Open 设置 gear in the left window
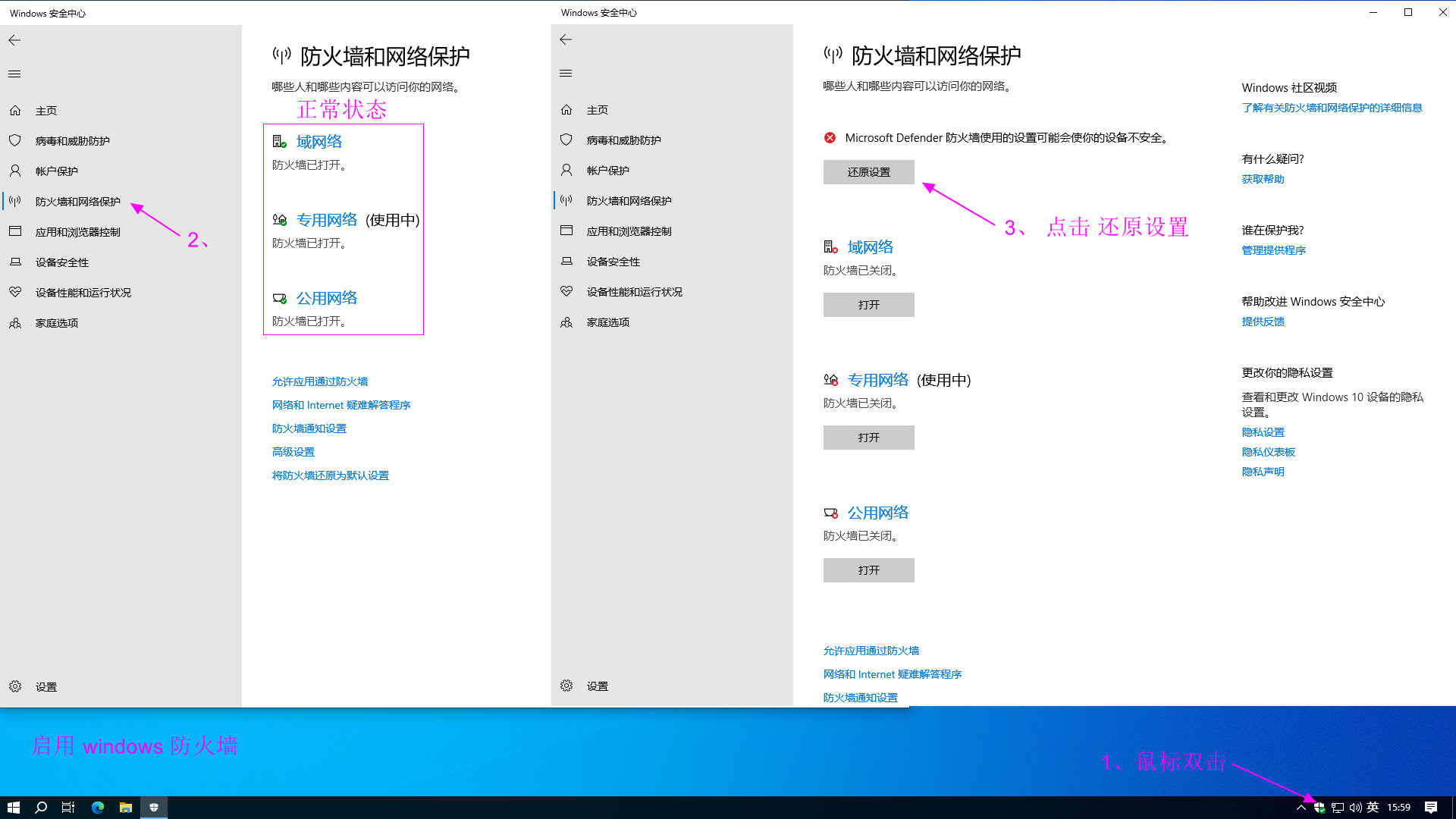Viewport: 1456px width, 819px height. pos(15,686)
